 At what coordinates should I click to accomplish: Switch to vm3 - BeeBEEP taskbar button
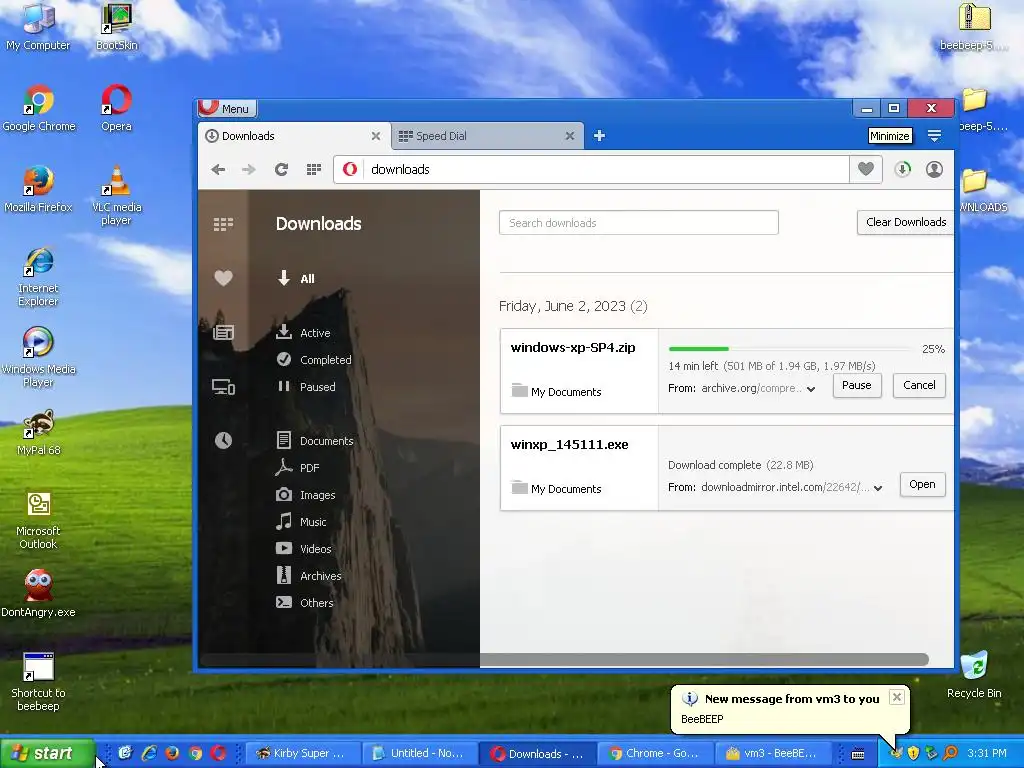[773, 753]
